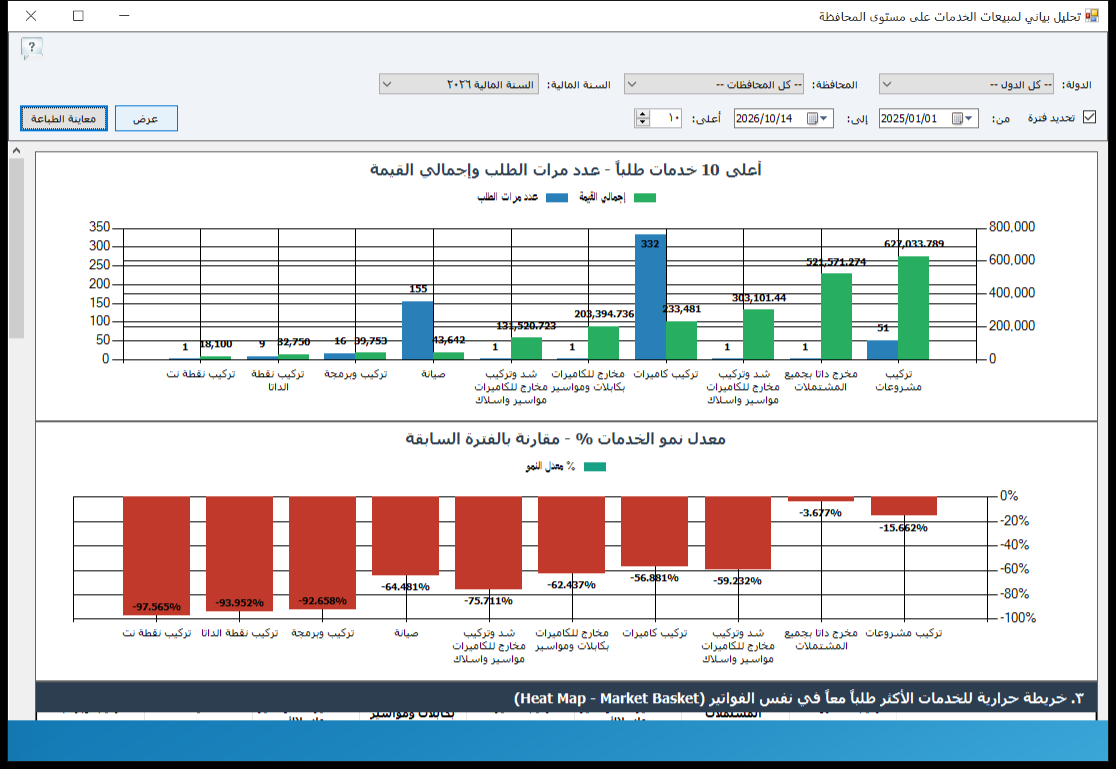Click the green bar labeled 521,571.274
The image size is (1116, 769).
pos(836,316)
